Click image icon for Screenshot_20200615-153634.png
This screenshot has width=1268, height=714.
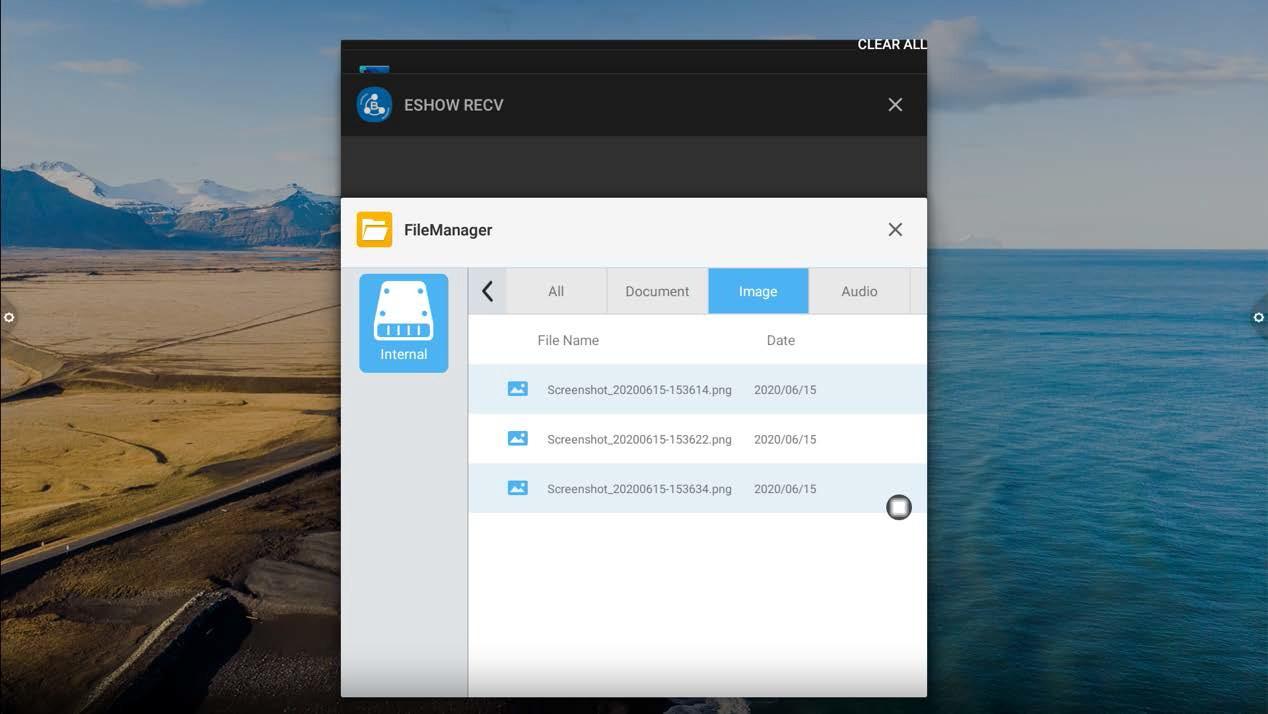tap(517, 488)
